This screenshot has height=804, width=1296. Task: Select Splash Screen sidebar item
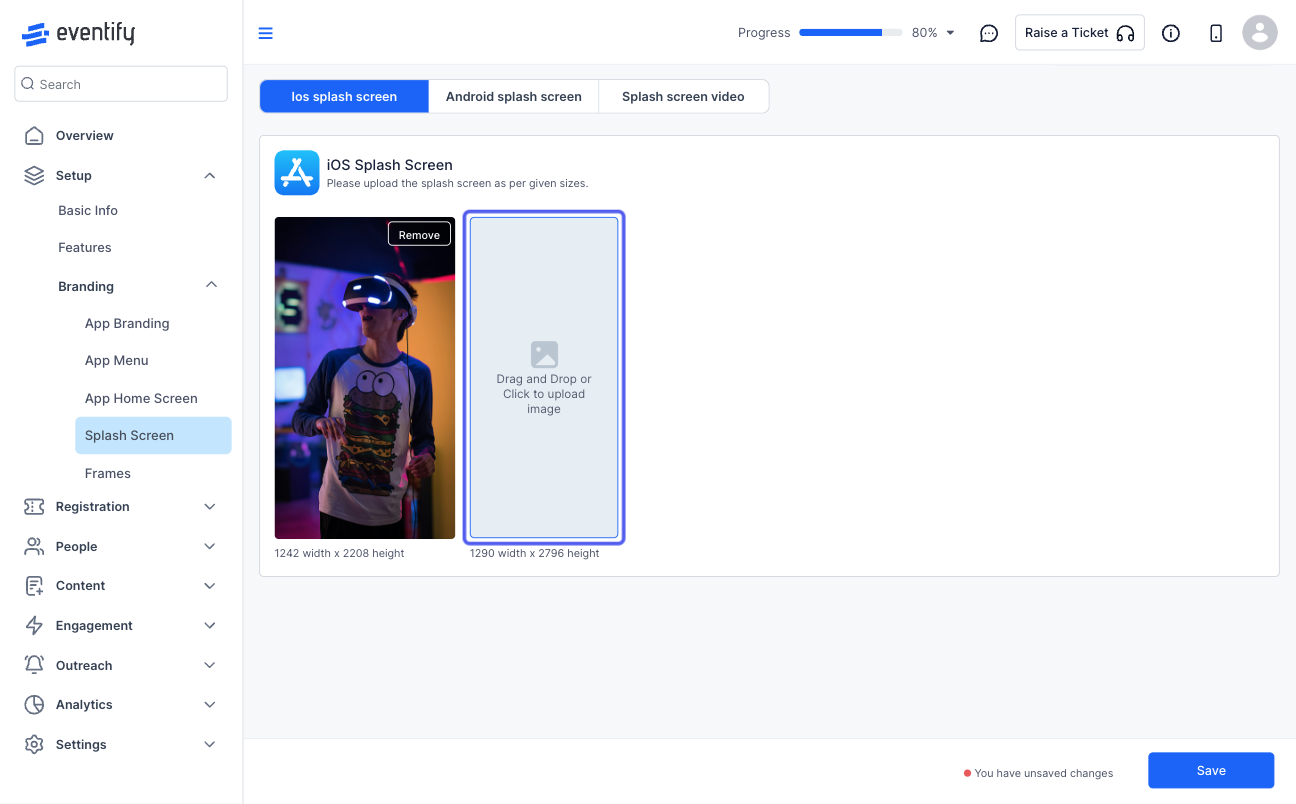tap(153, 436)
